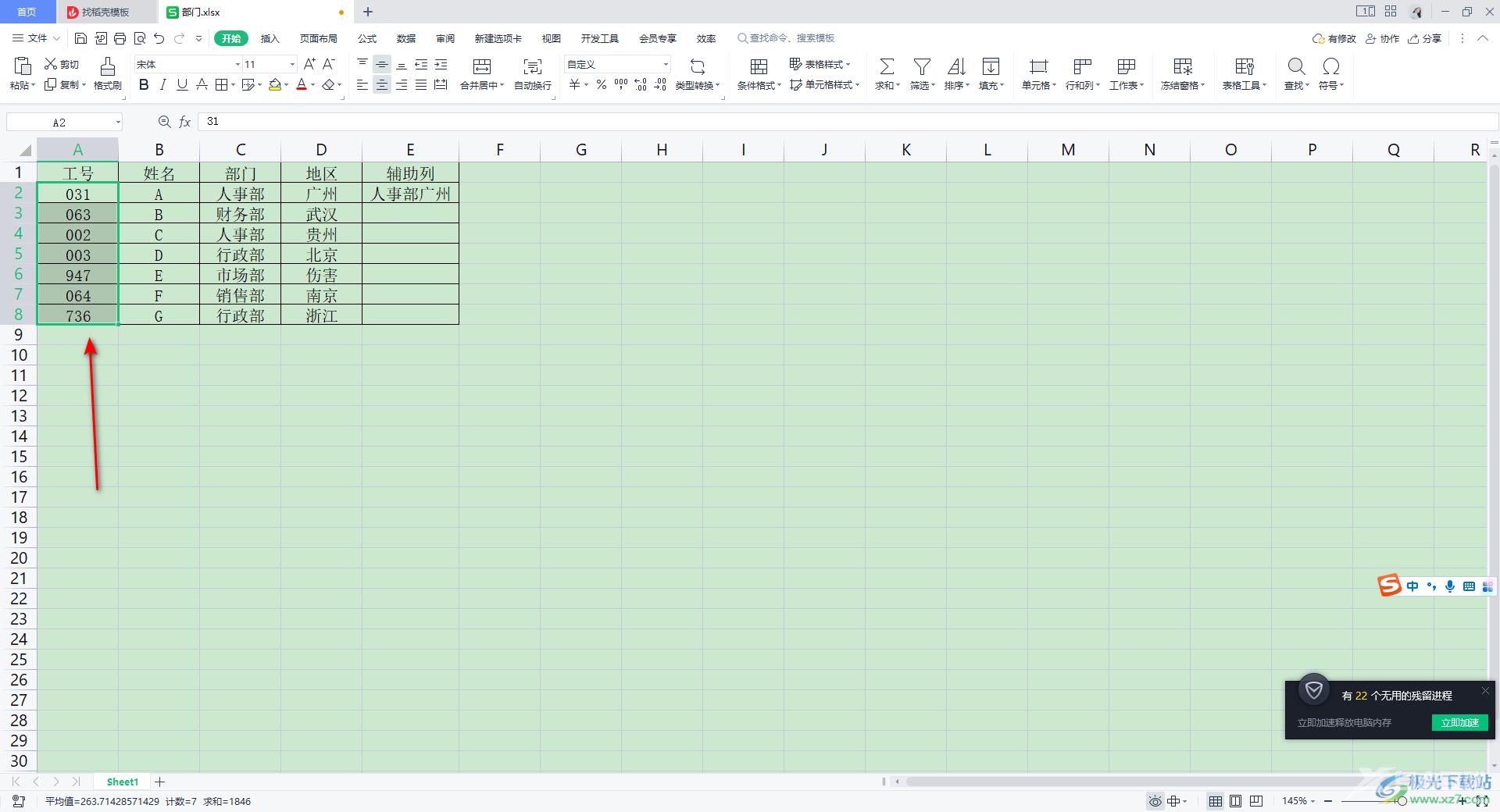
Task: Open the zoom percentage dropdown 145%
Action: point(1312,801)
